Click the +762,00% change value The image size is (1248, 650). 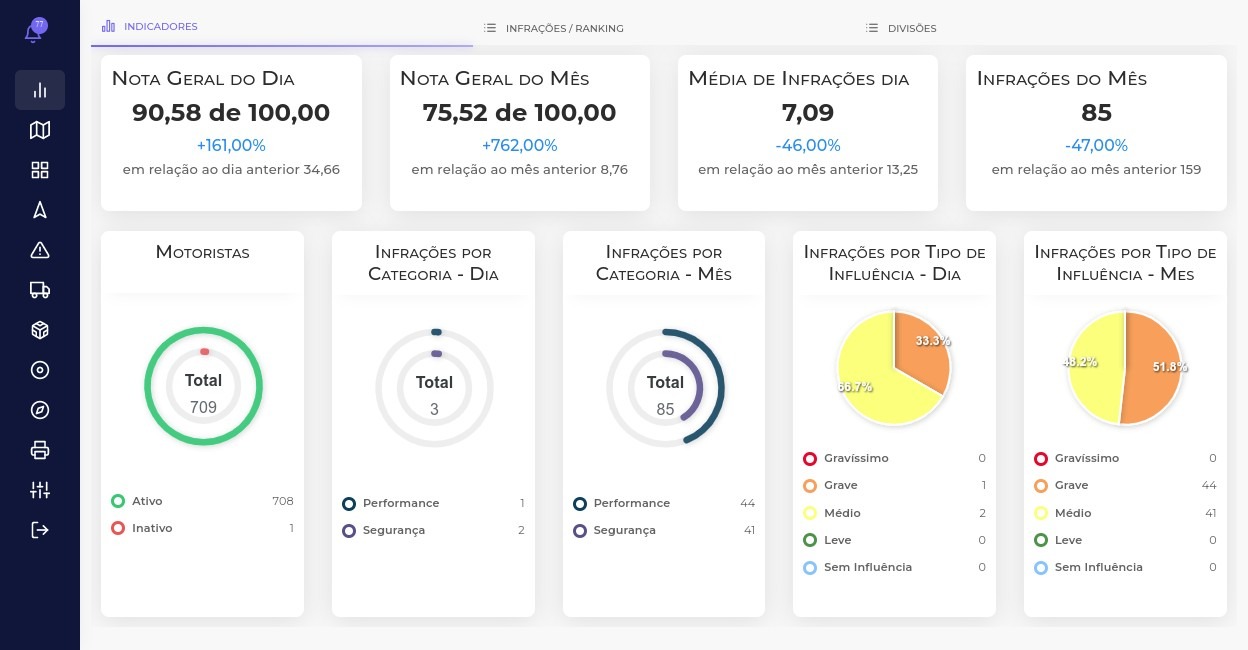point(520,145)
